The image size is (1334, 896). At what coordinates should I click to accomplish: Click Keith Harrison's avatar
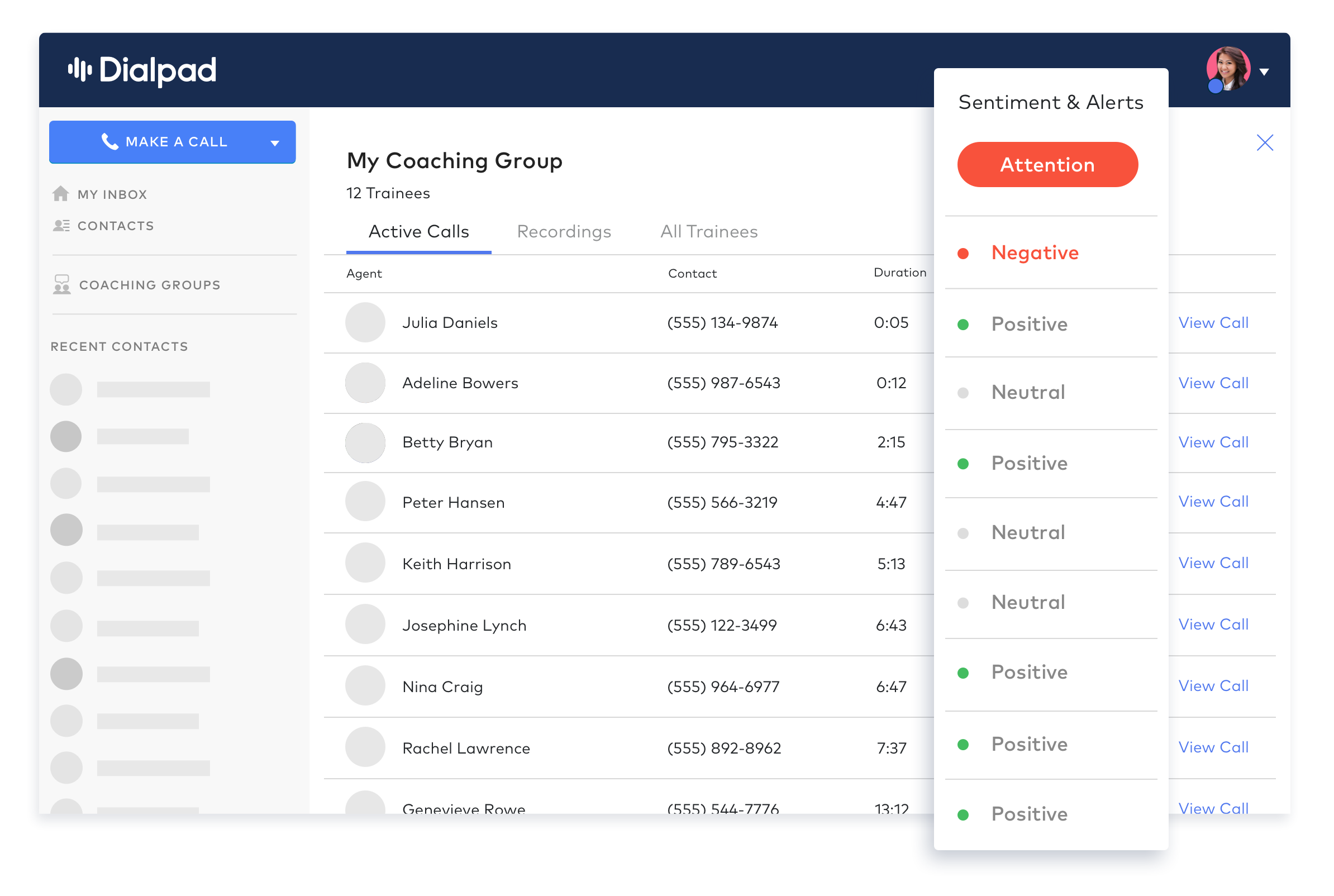point(365,563)
